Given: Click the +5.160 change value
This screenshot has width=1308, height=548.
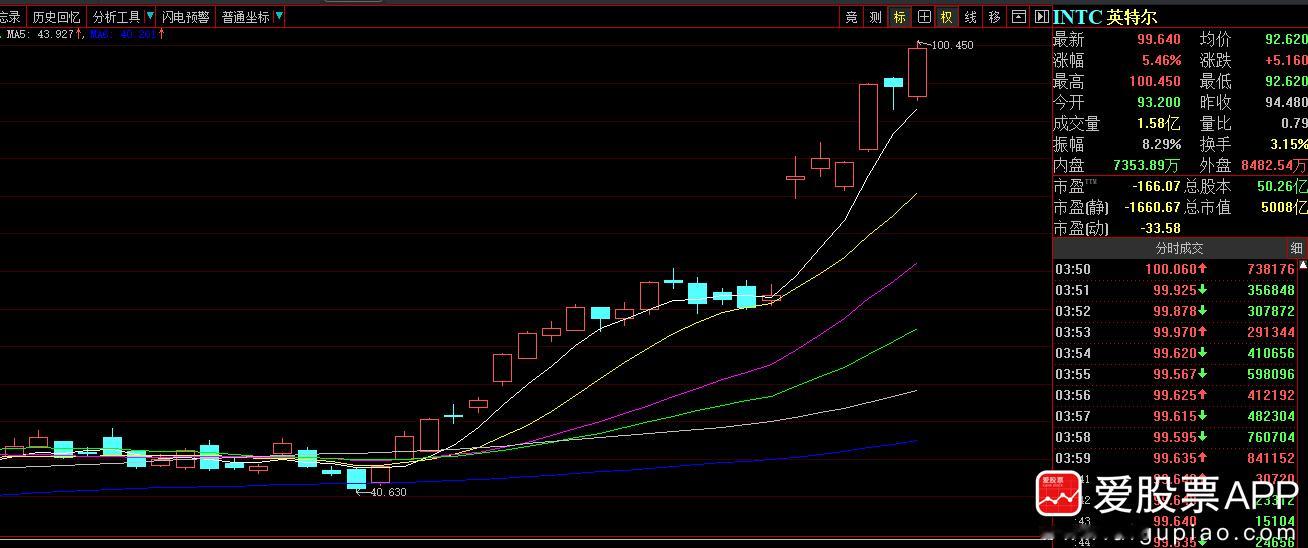Looking at the screenshot, I should pyautogui.click(x=1286, y=60).
